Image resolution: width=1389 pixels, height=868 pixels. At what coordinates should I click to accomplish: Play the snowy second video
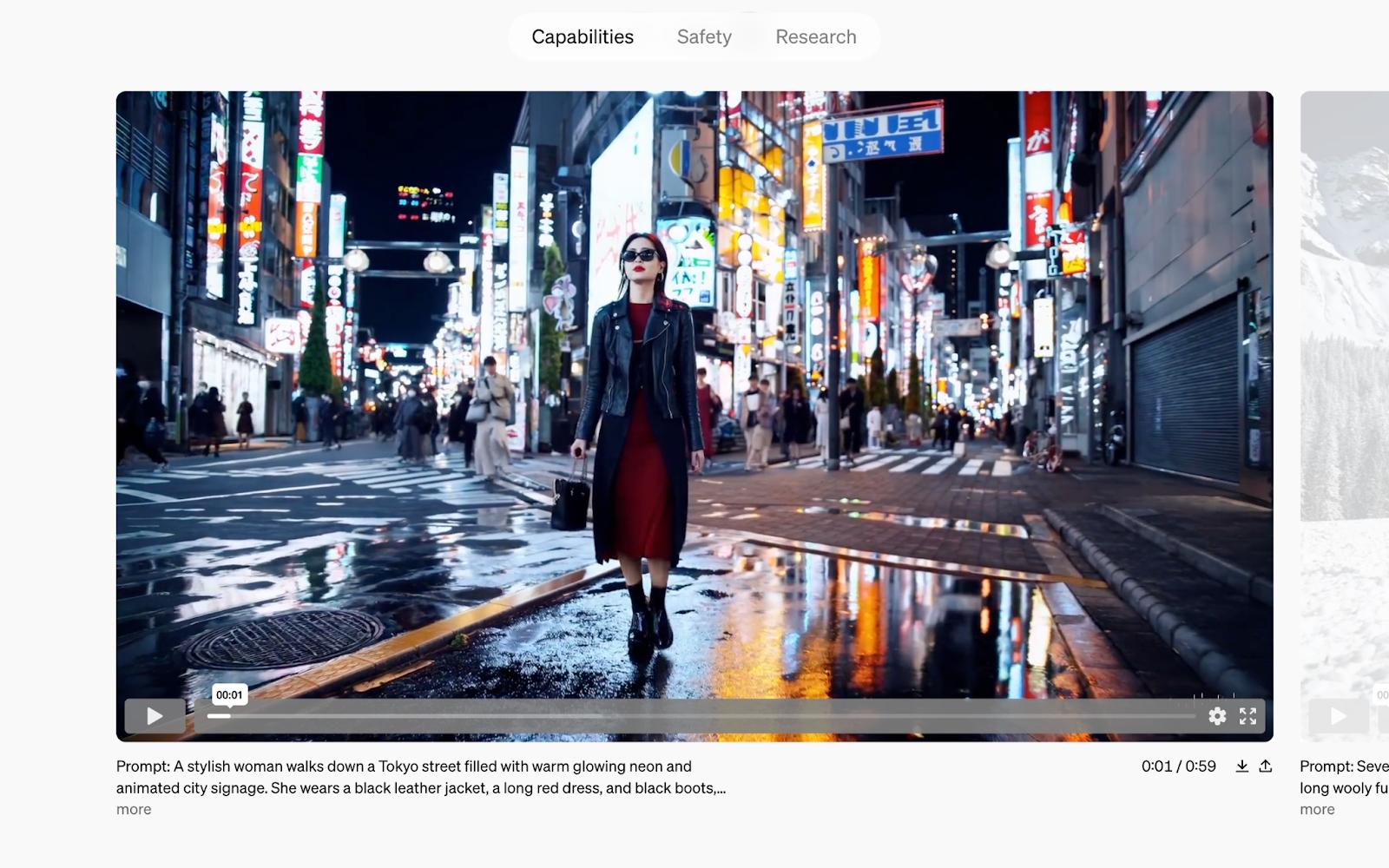tap(1339, 716)
